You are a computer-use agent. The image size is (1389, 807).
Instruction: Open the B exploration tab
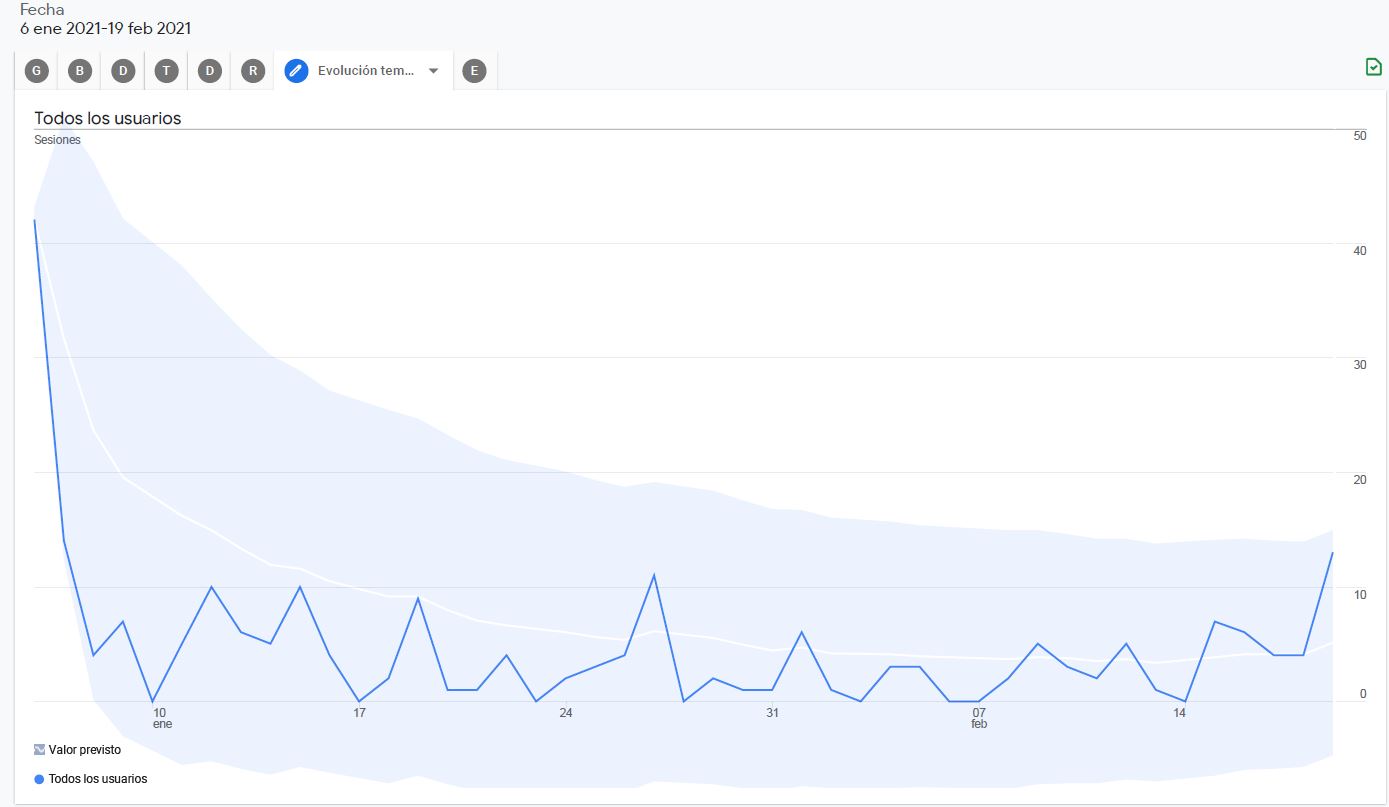(80, 71)
